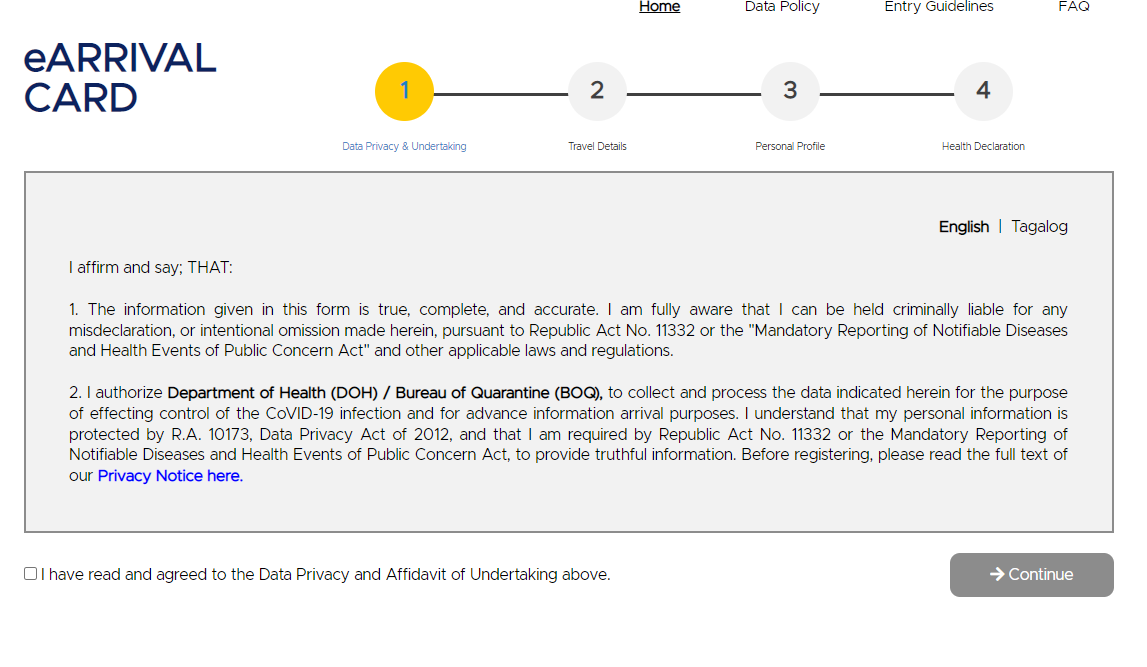
Task: Switch language to English
Action: [963, 227]
